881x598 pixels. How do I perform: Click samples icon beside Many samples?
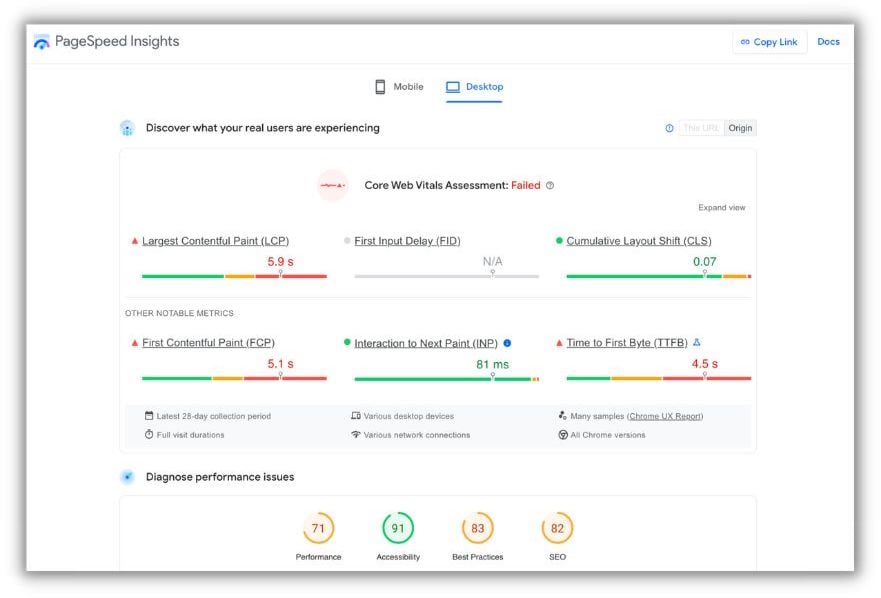pyautogui.click(x=562, y=416)
